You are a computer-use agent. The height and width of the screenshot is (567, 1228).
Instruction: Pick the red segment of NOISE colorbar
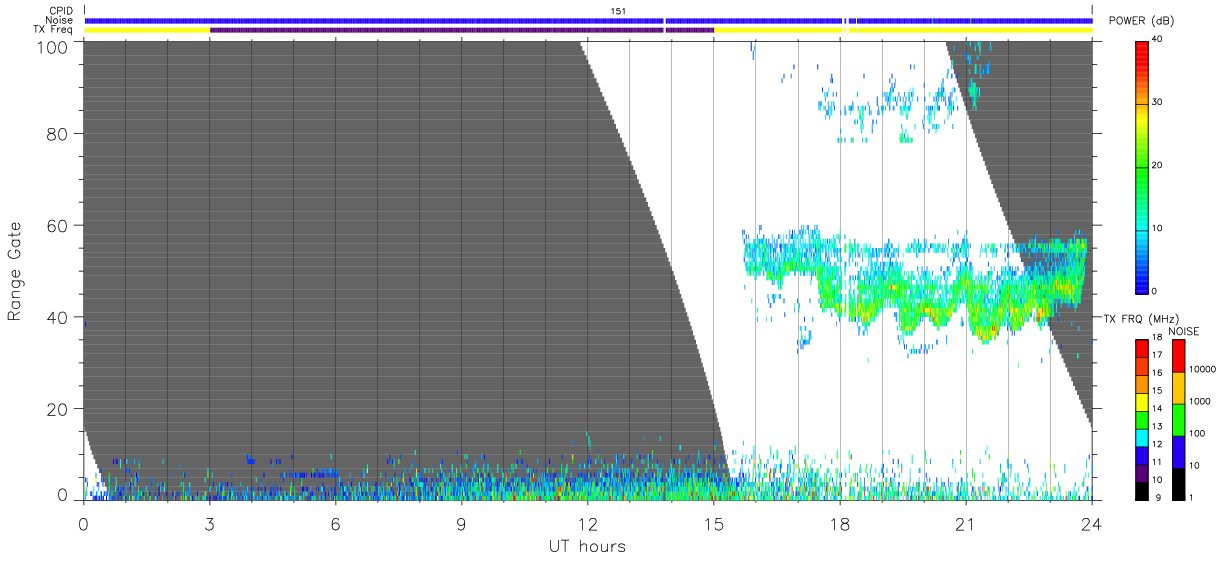tap(1179, 355)
